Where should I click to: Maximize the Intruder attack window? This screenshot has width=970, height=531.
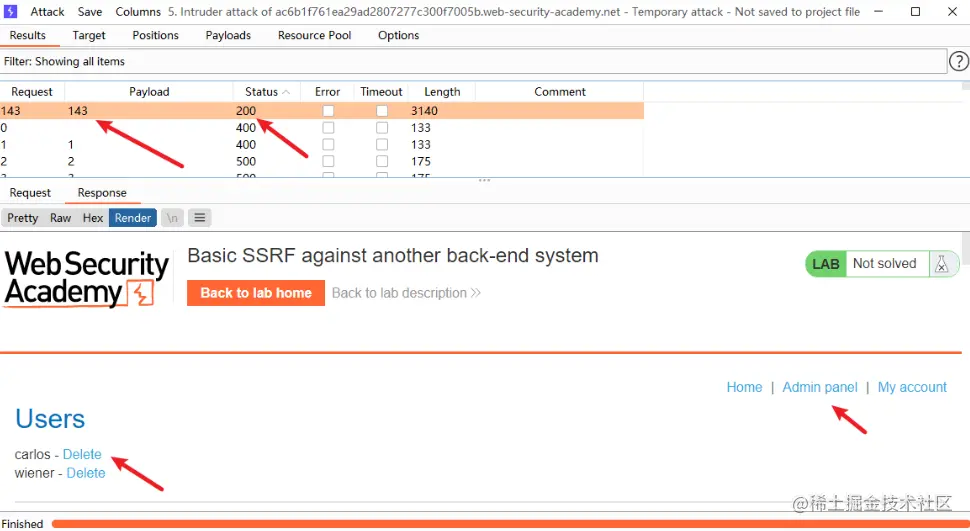pos(916,12)
